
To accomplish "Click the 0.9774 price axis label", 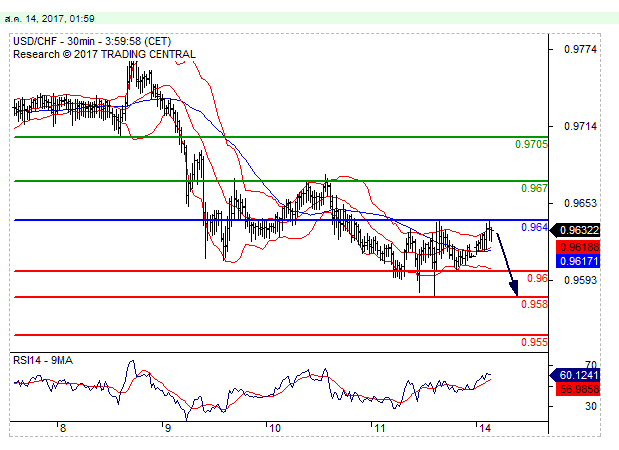I will [580, 49].
